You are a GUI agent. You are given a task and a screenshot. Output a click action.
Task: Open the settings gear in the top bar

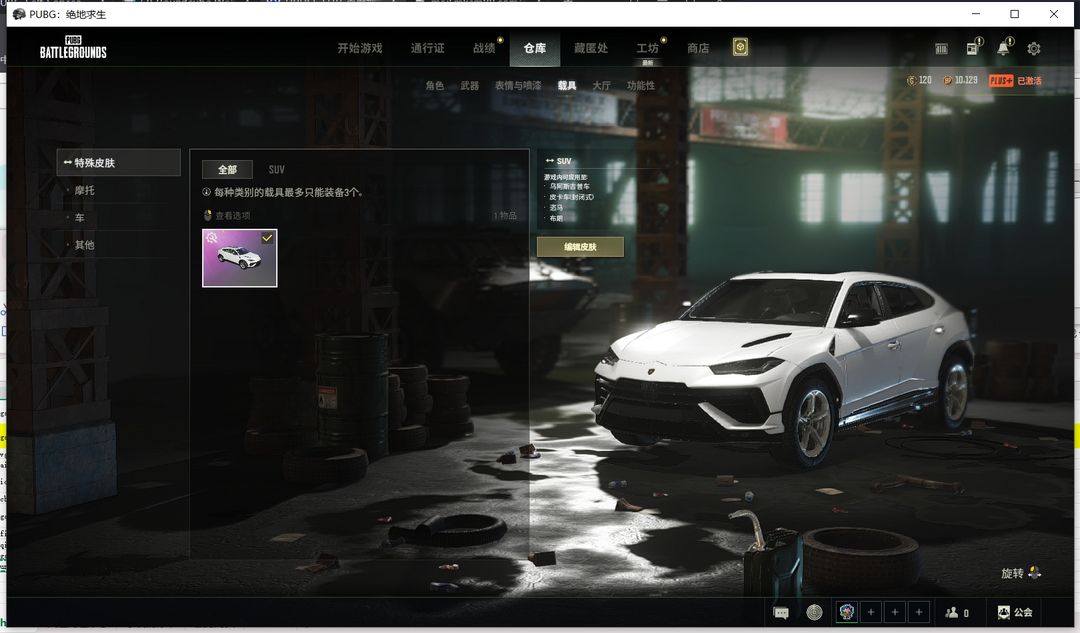[1033, 49]
